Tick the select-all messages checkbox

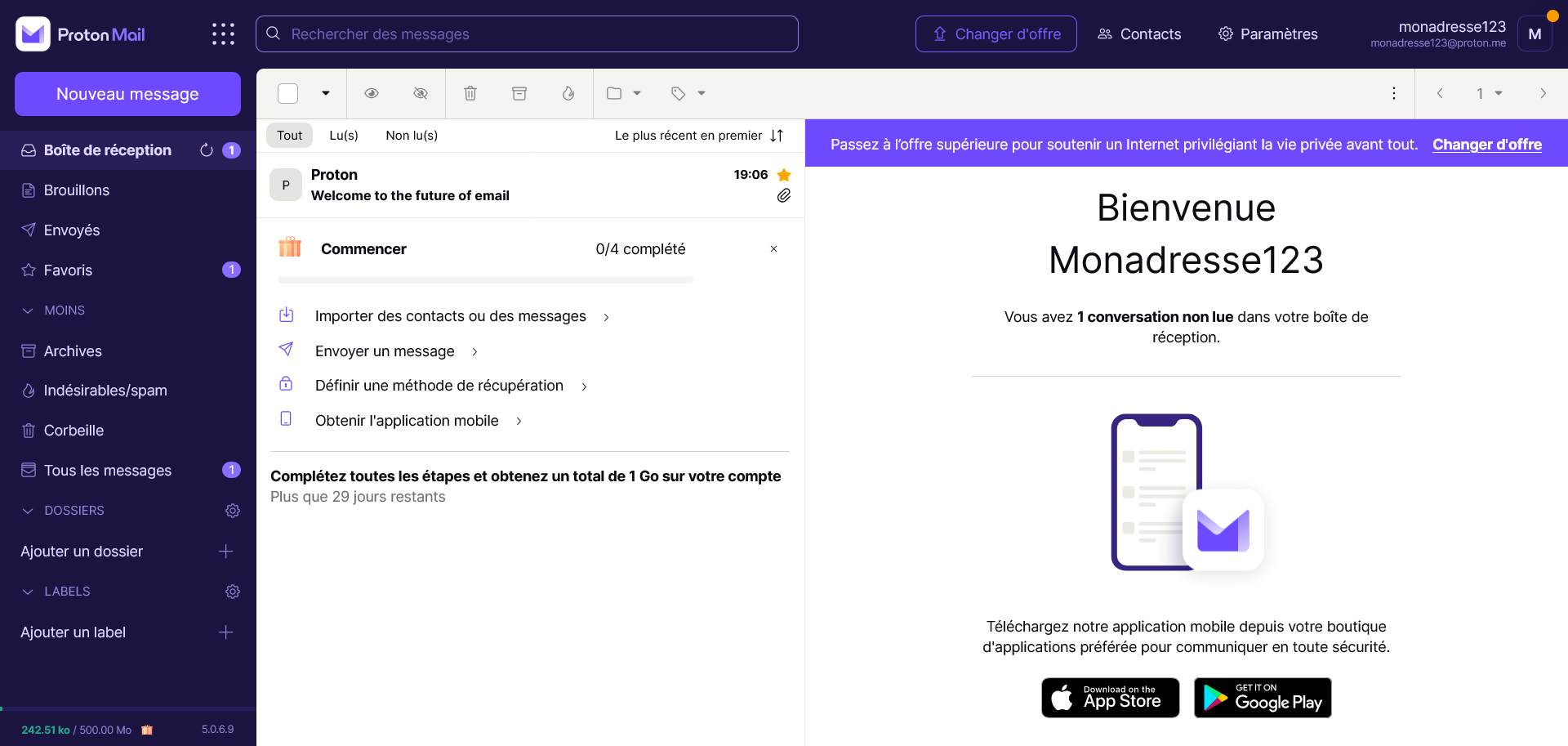click(288, 93)
